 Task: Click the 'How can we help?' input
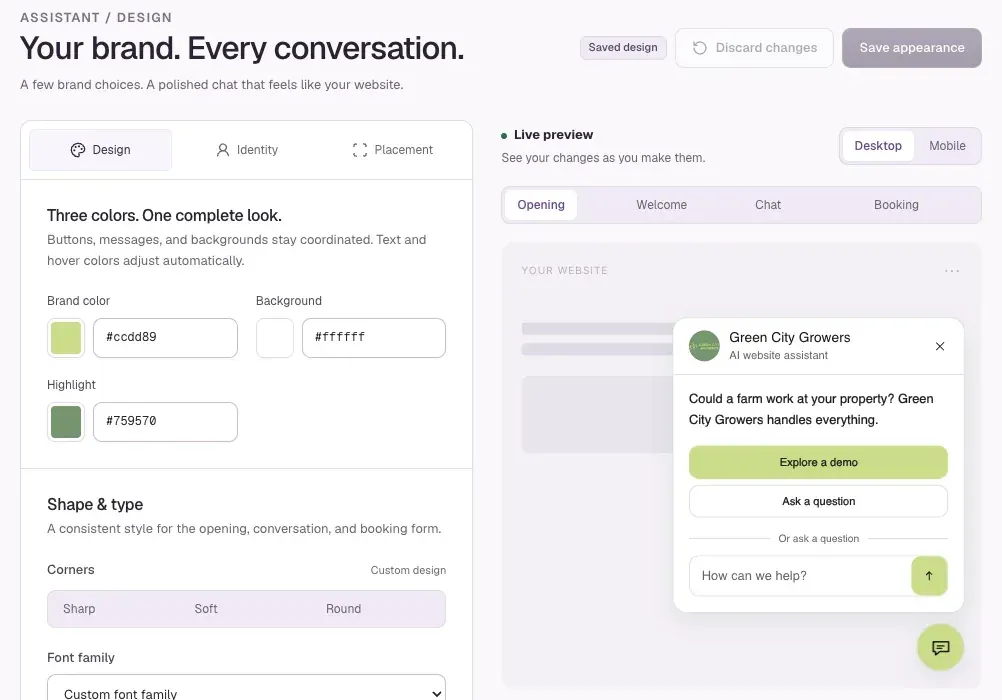(801, 575)
